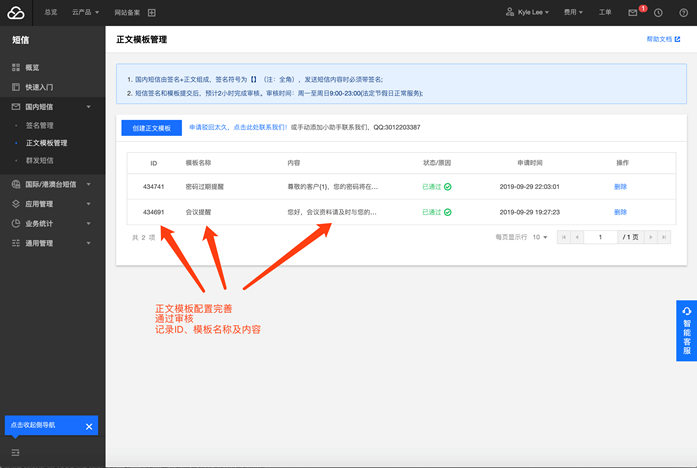Click the 2019-09-29 19:27:23 timestamp
The width and height of the screenshot is (697, 468).
coord(529,212)
